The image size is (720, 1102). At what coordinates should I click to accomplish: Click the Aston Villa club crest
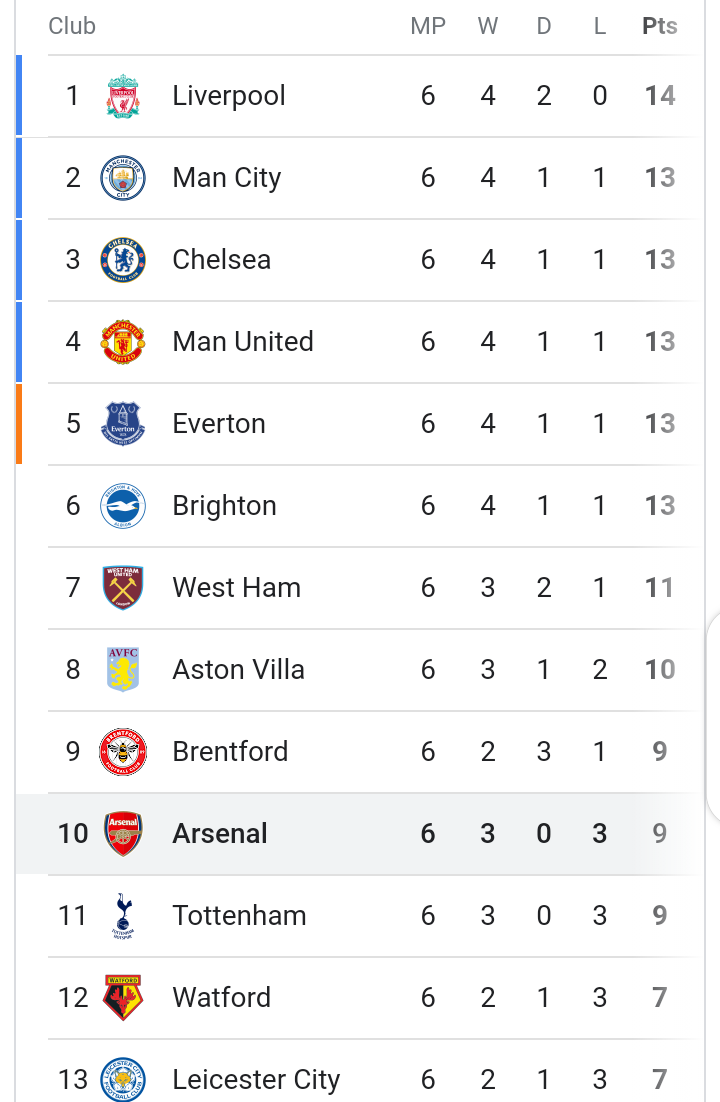123,670
